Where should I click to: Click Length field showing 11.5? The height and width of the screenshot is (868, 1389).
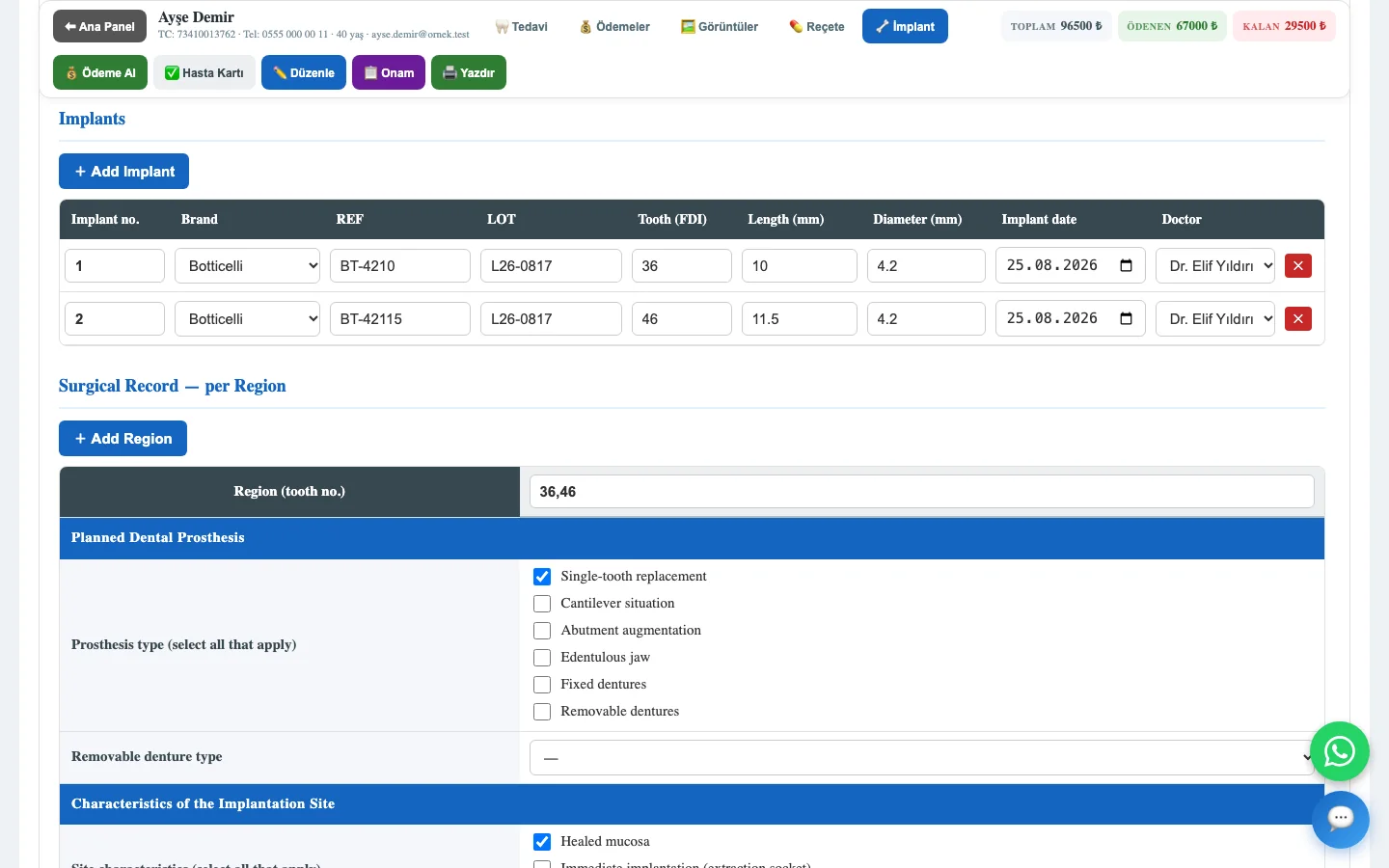coord(800,319)
